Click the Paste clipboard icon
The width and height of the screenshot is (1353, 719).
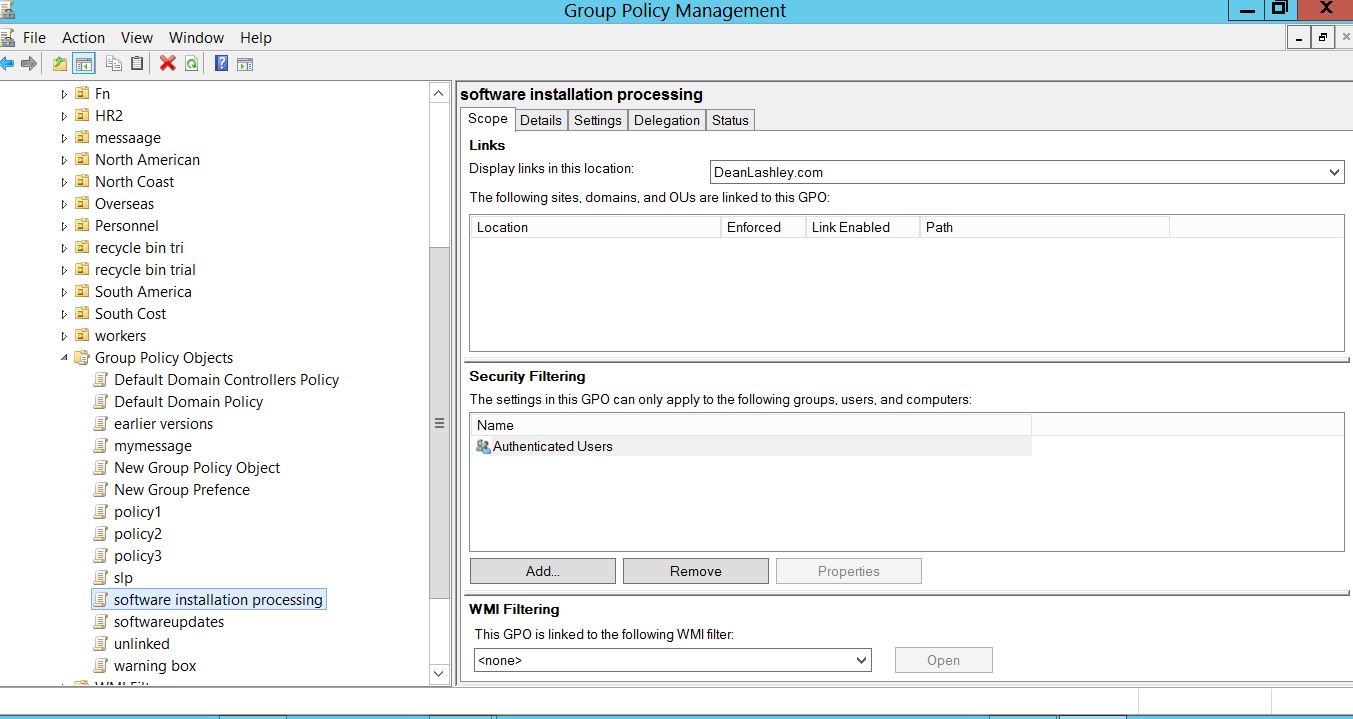(x=137, y=64)
